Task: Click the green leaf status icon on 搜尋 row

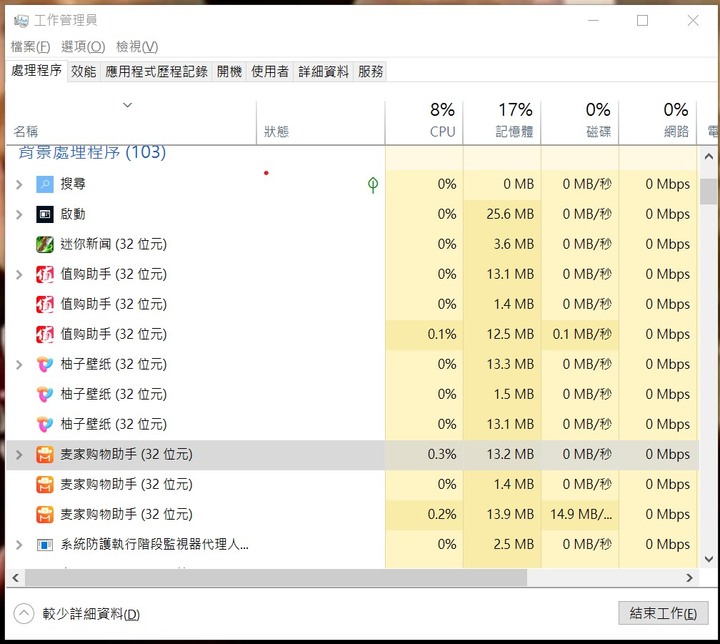Action: pyautogui.click(x=373, y=185)
